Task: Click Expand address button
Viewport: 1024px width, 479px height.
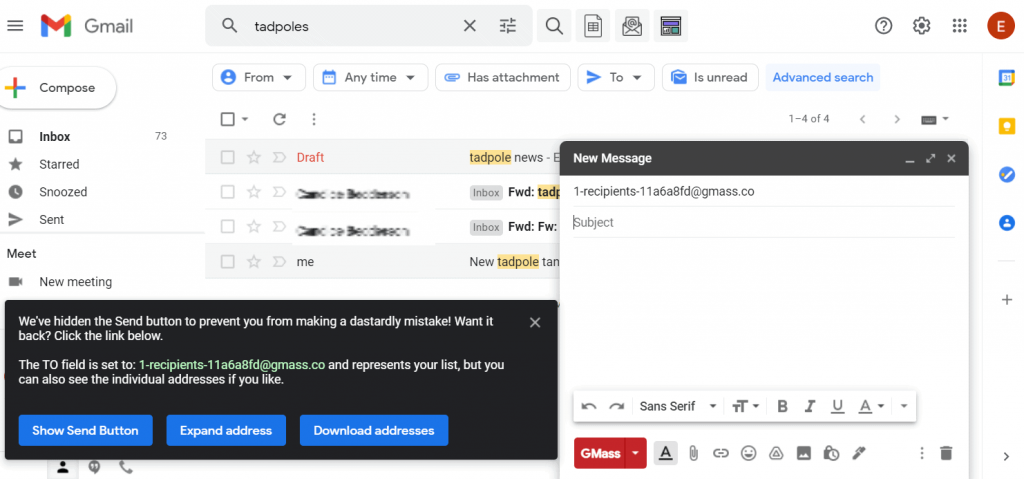Action: [x=226, y=431]
